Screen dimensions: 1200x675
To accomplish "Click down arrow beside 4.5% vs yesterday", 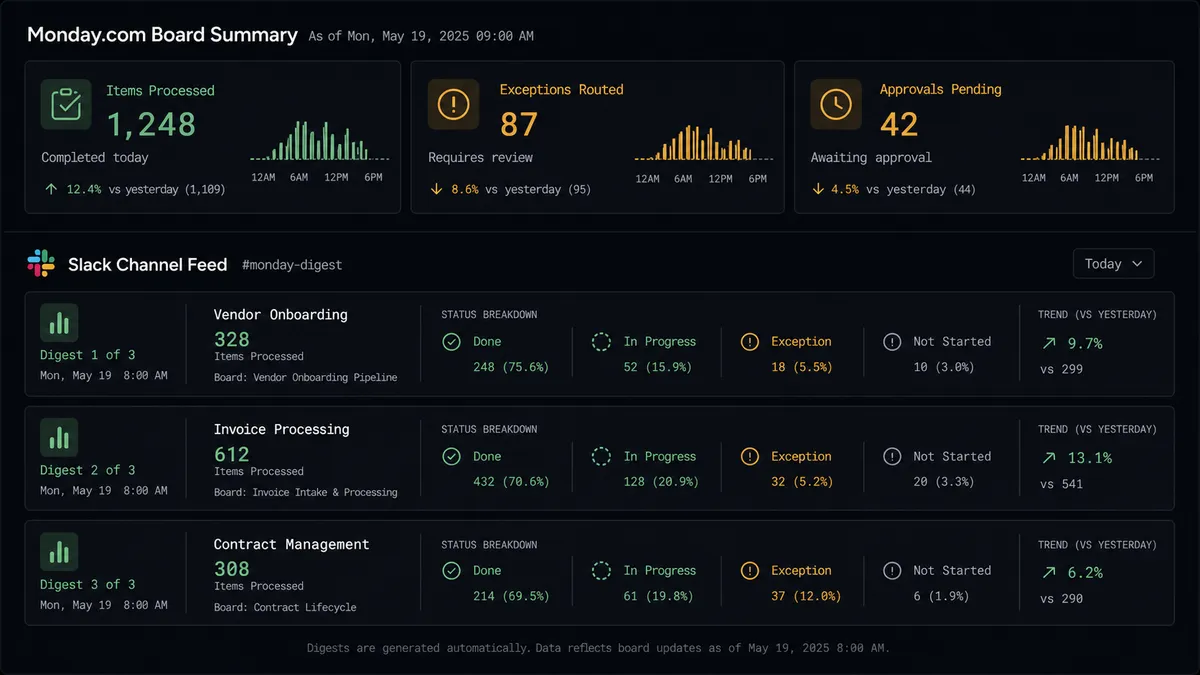I will 818,189.
